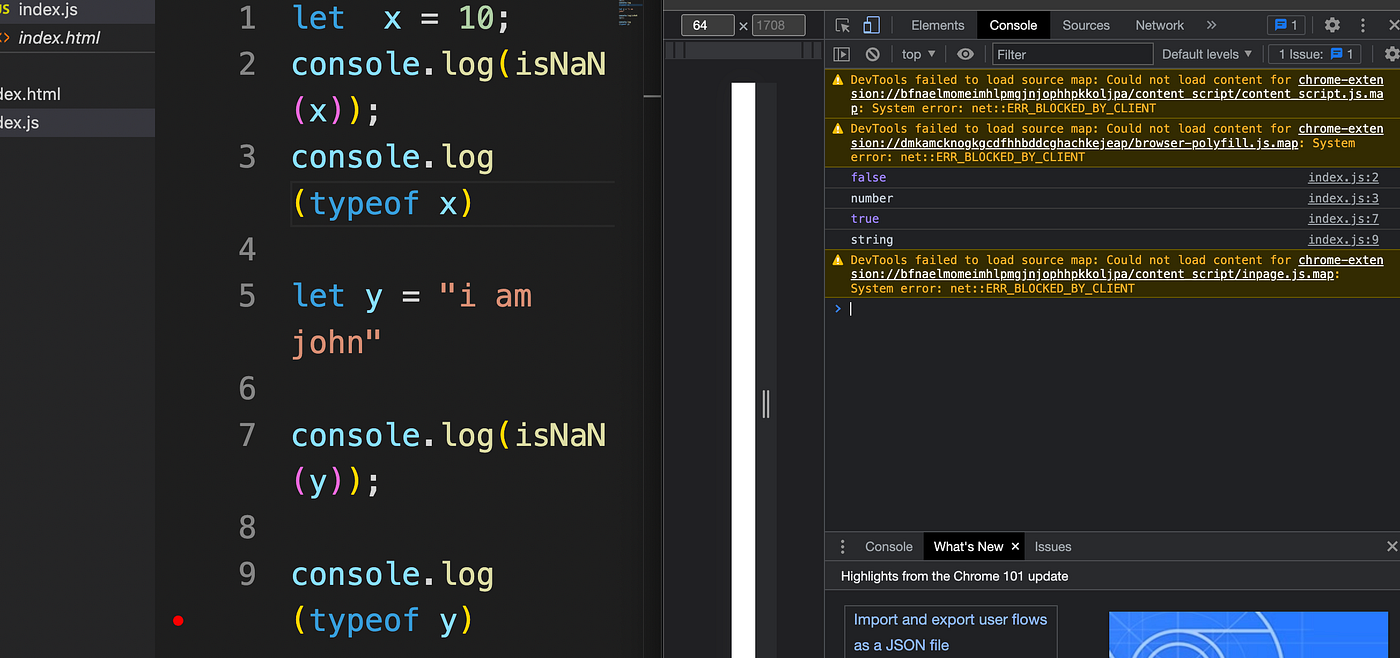Switch to the Sources panel

click(x=1086, y=25)
